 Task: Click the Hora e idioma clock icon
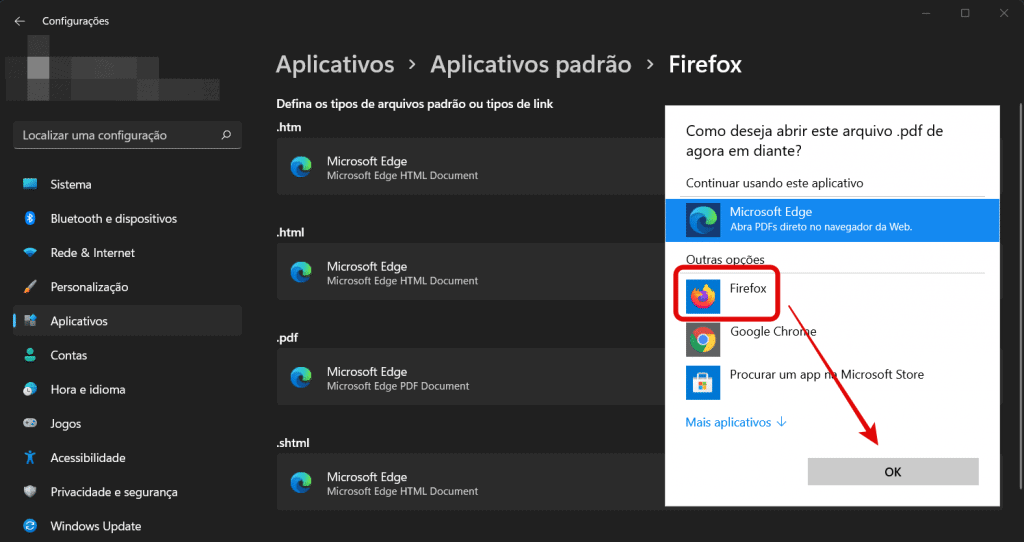(x=30, y=389)
